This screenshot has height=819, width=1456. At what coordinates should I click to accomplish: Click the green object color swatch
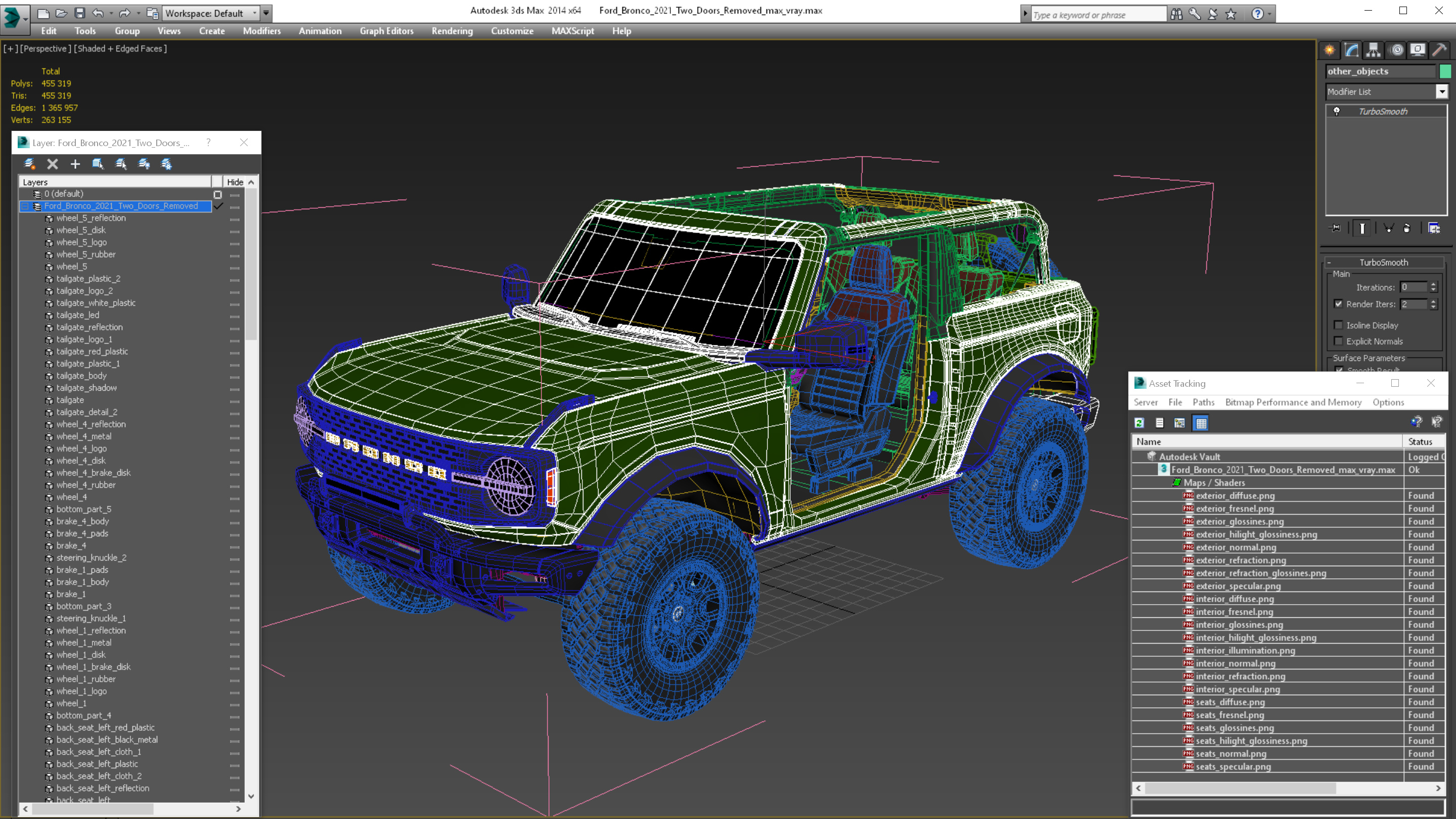pos(1445,71)
